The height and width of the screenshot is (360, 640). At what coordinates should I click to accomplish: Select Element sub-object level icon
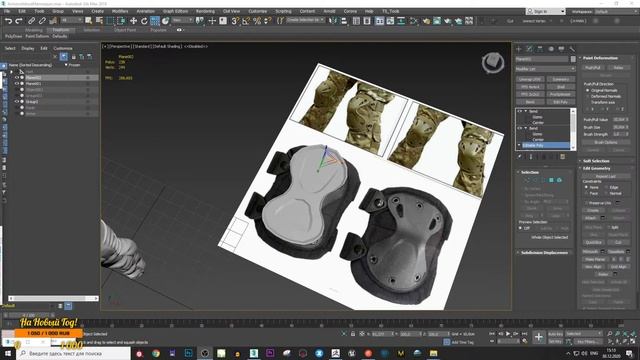pos(559,180)
